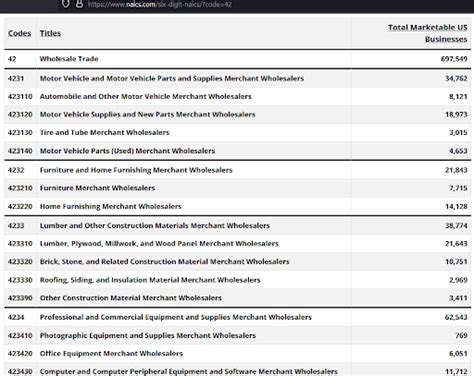This screenshot has width=474, height=376.
Task: Open code 423130 link
Action: tap(20, 133)
